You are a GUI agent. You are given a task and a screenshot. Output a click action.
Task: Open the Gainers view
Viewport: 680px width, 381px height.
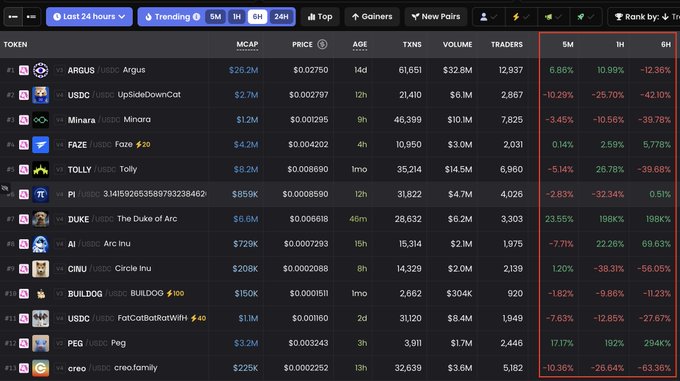point(372,17)
